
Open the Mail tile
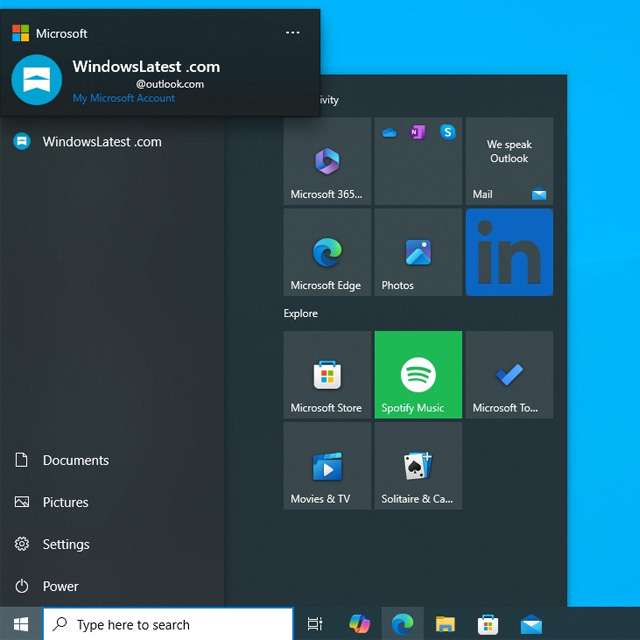coord(509,161)
